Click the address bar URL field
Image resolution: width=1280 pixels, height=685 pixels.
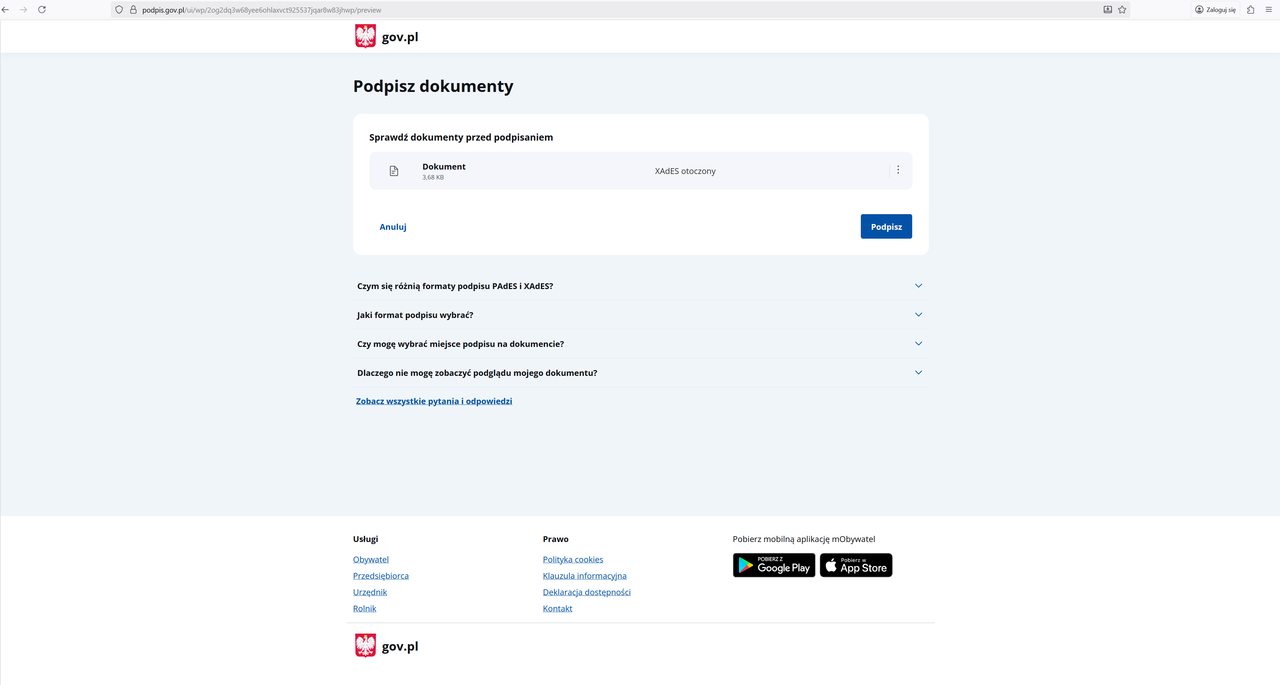pyautogui.click(x=600, y=9)
